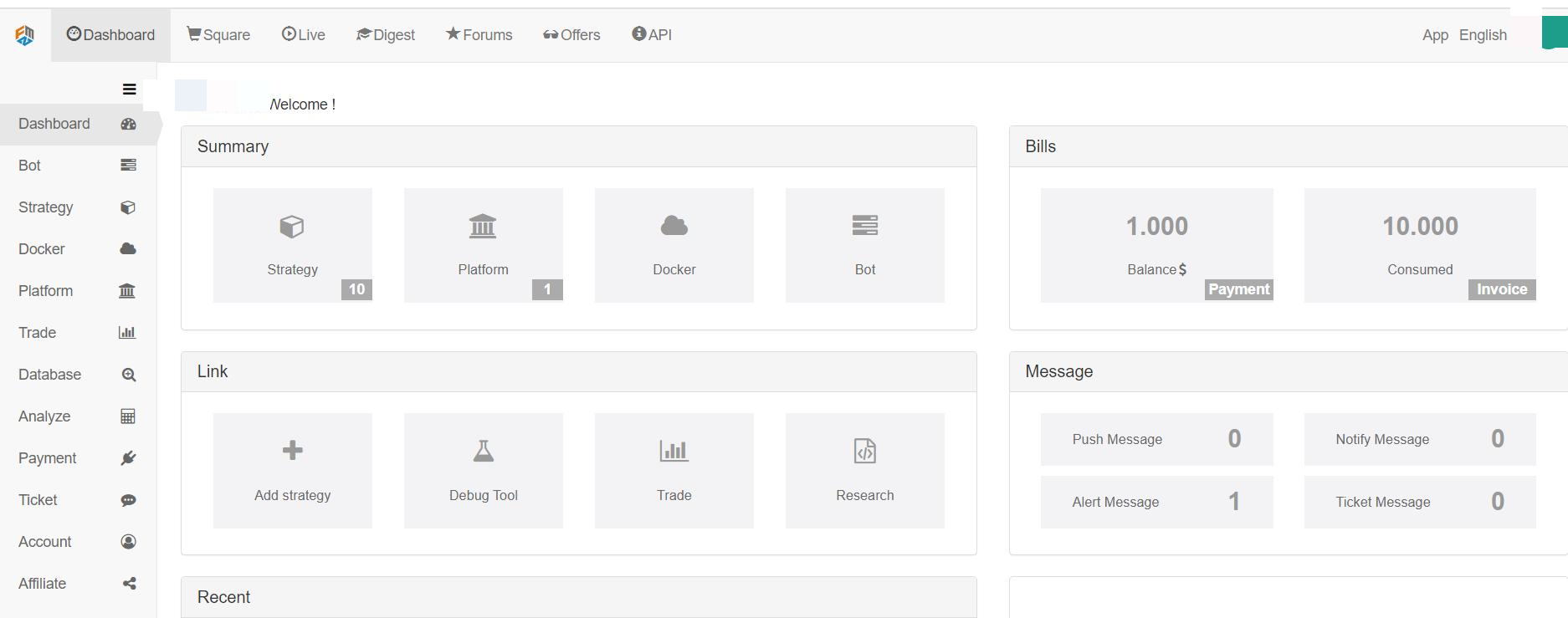1568x618 pixels.
Task: Open the Bot summary card server icon
Action: pyautogui.click(x=865, y=226)
